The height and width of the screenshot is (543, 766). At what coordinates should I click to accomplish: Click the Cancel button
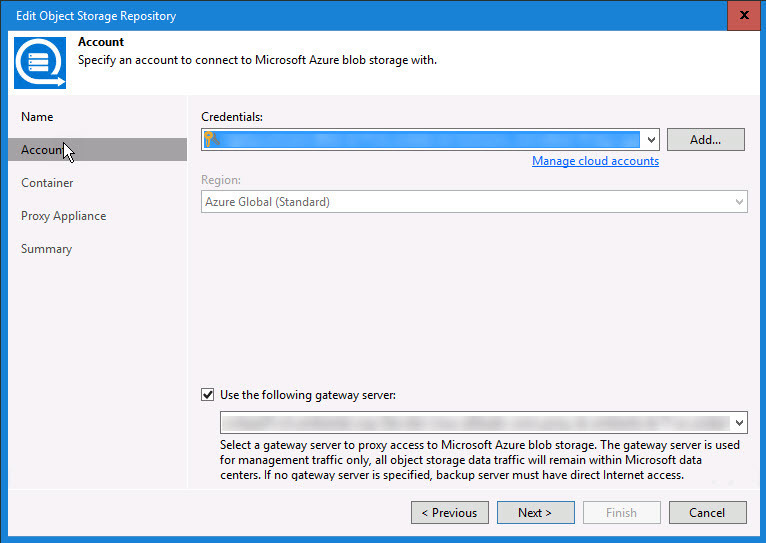(x=707, y=513)
